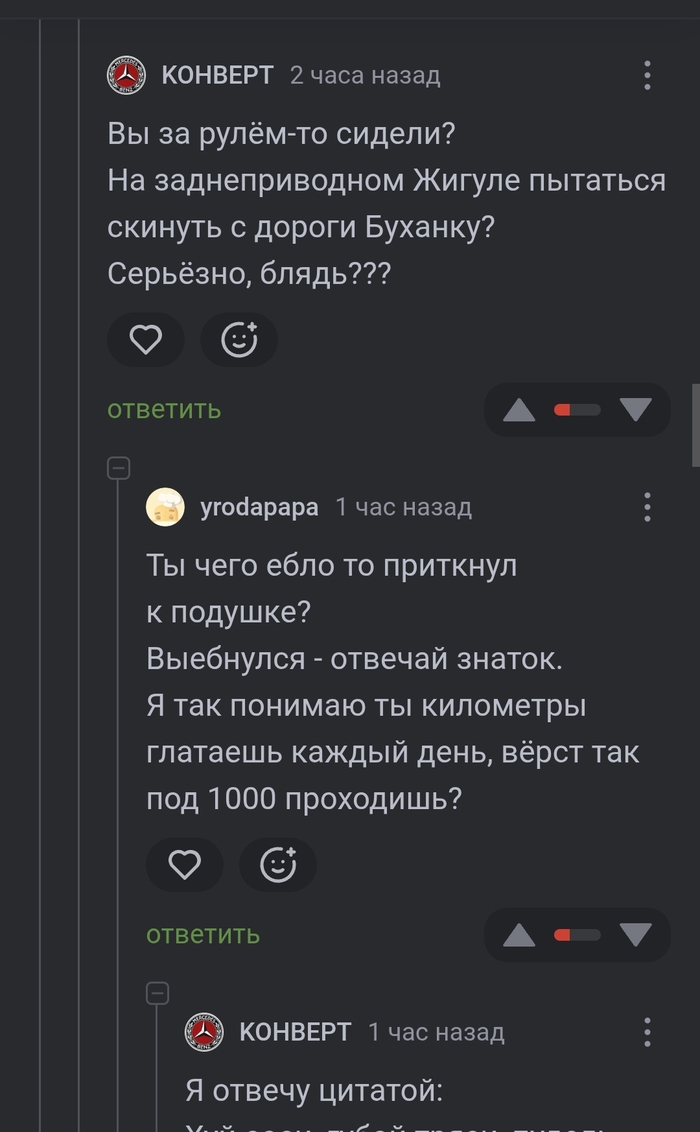Like yrodapapa's comment with heart icon
700x1132 pixels.
pyautogui.click(x=184, y=865)
